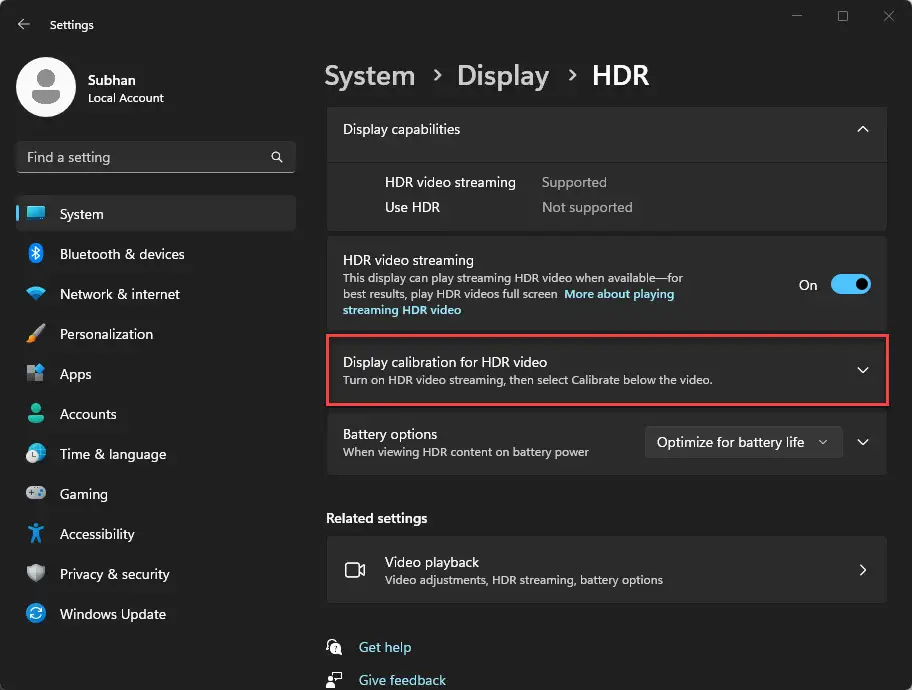Click the Privacy & security shield icon

[37, 574]
